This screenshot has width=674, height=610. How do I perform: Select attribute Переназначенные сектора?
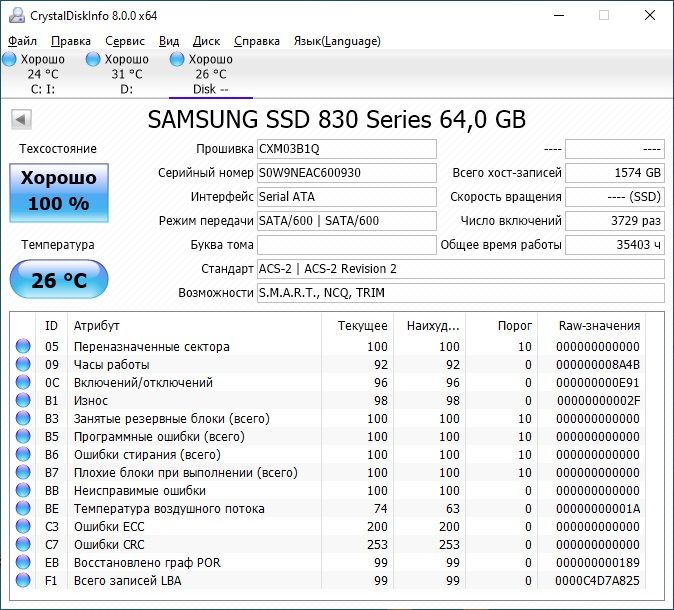[x=152, y=346]
